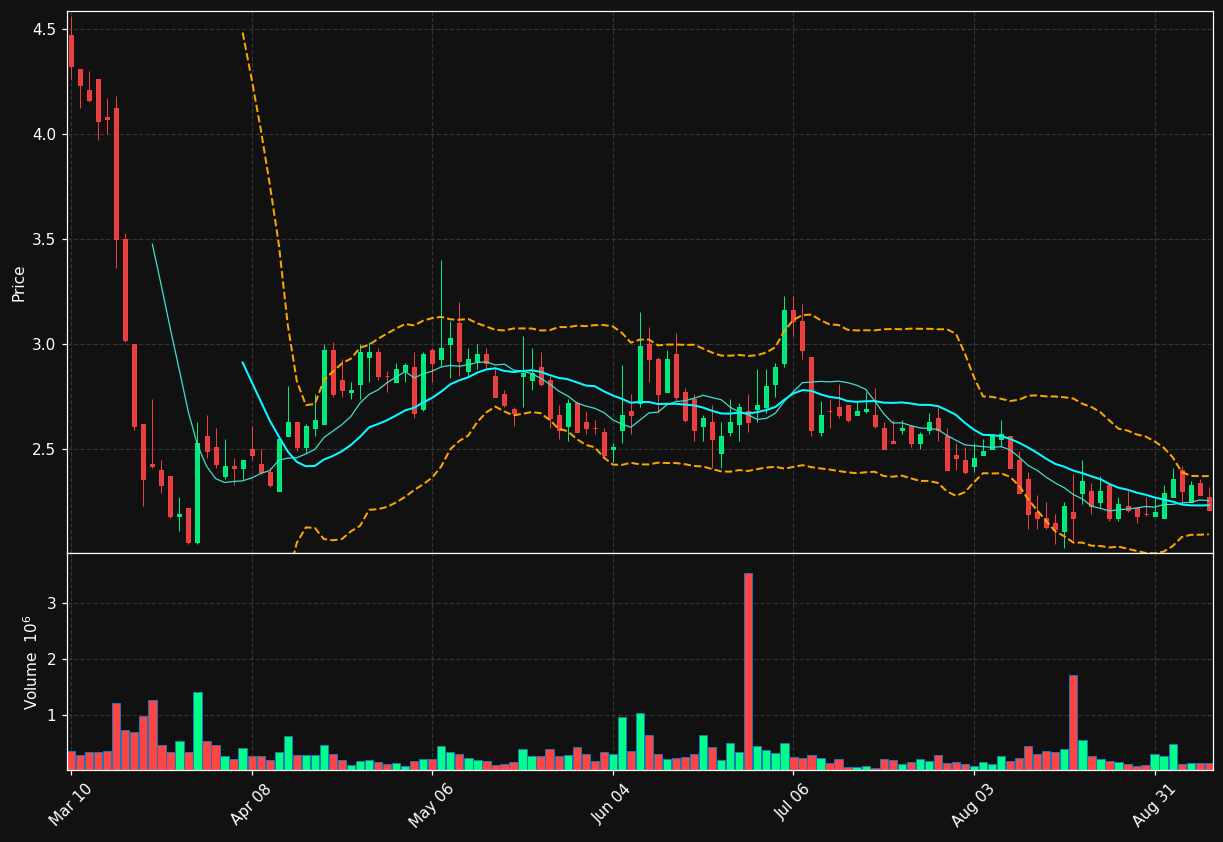Click the 'Apr 08' date label
The image size is (1223, 842).
[251, 804]
